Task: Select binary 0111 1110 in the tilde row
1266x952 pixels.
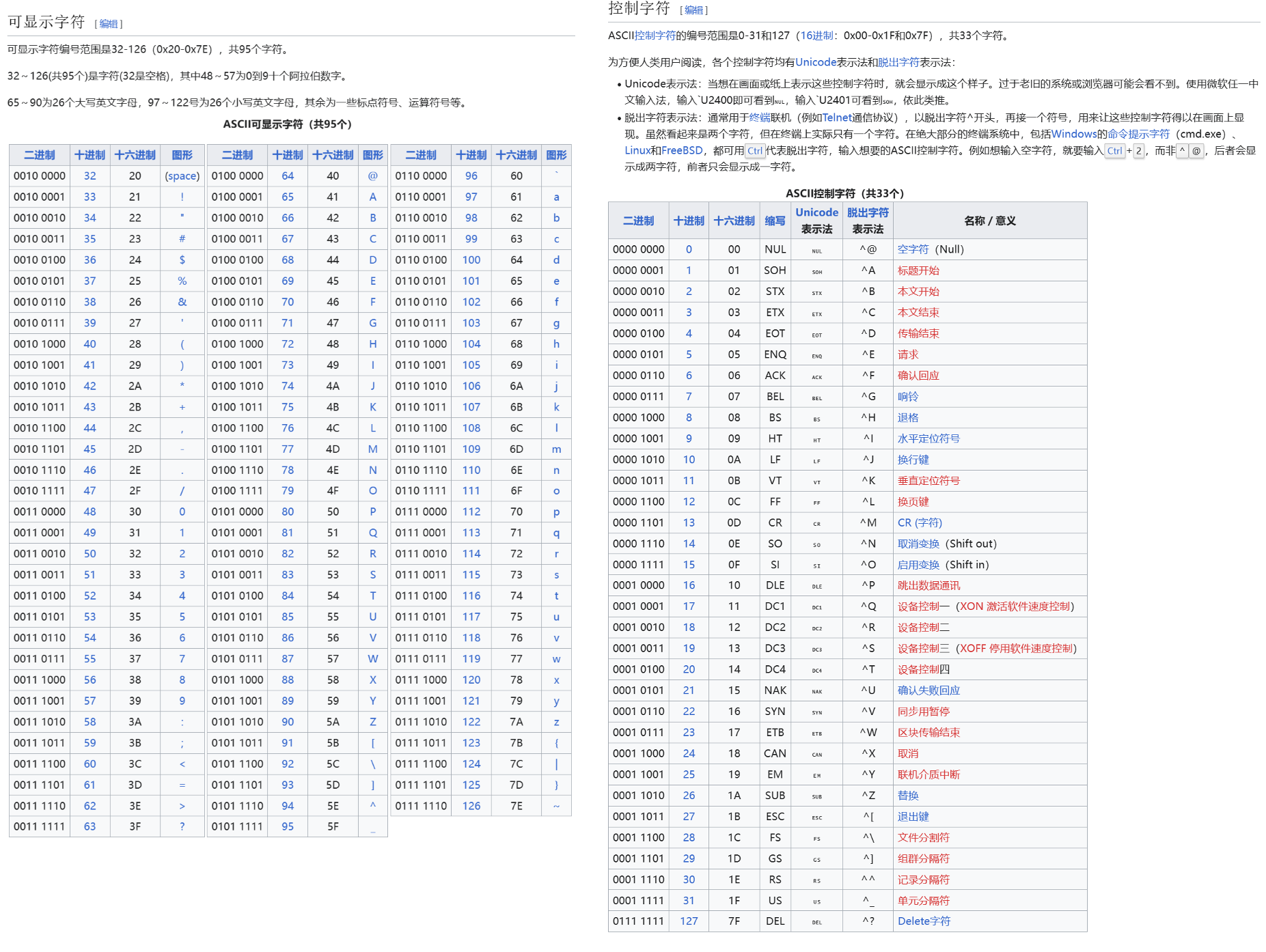Action: pyautogui.click(x=421, y=806)
